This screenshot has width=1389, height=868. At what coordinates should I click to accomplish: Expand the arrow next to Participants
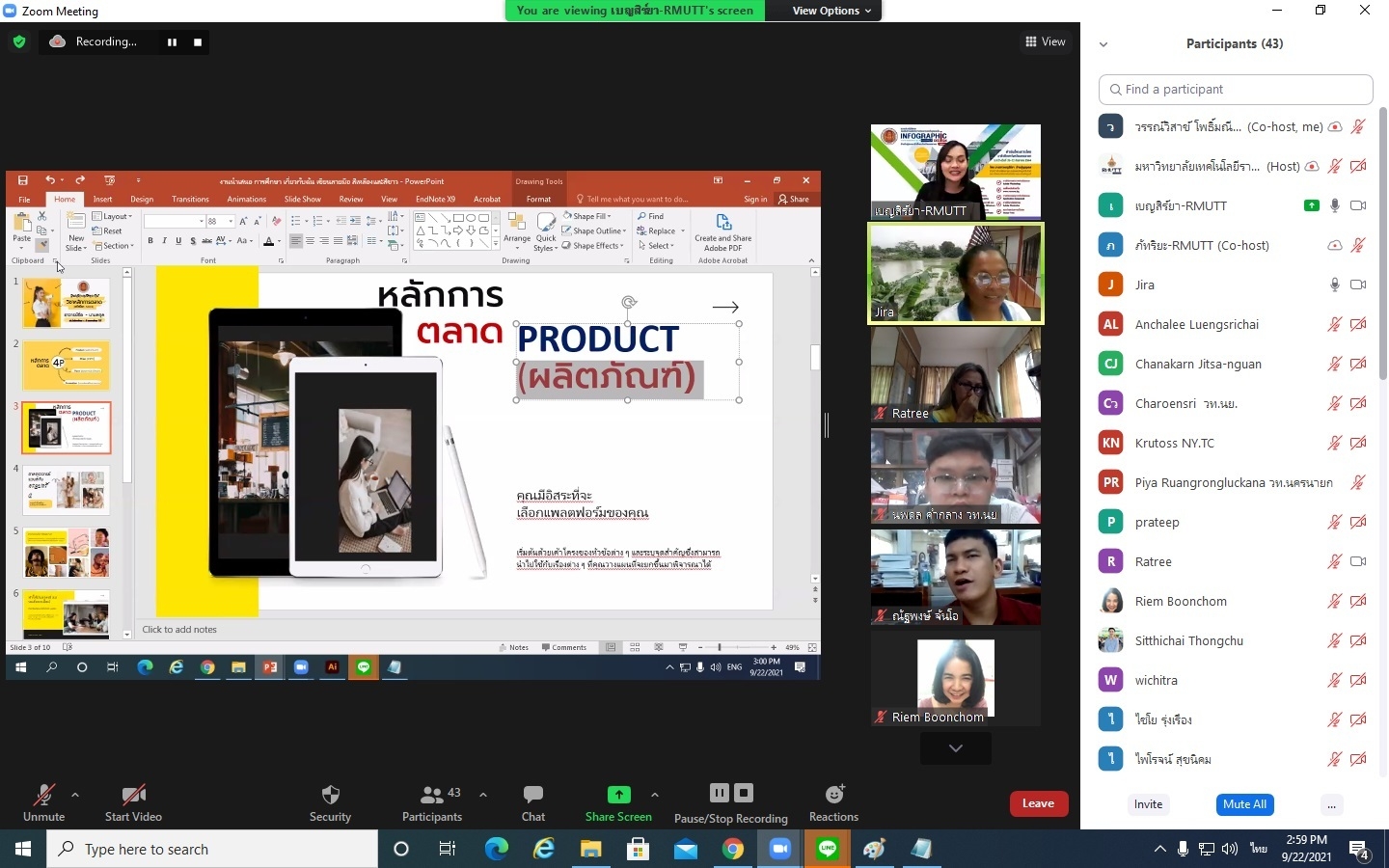pos(483,795)
